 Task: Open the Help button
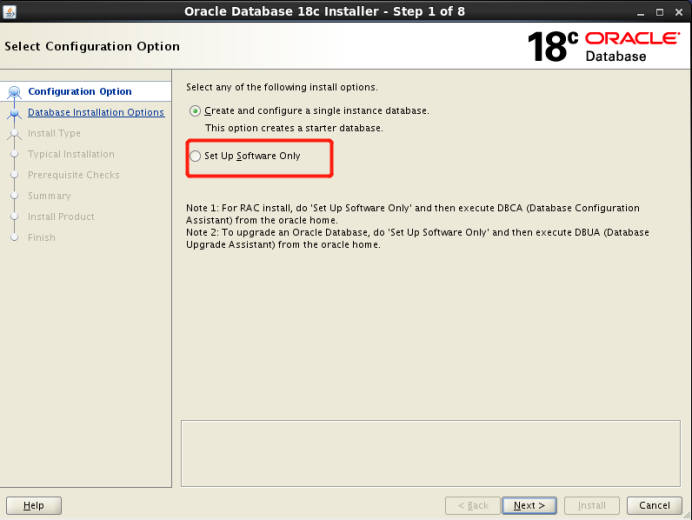tap(33, 506)
